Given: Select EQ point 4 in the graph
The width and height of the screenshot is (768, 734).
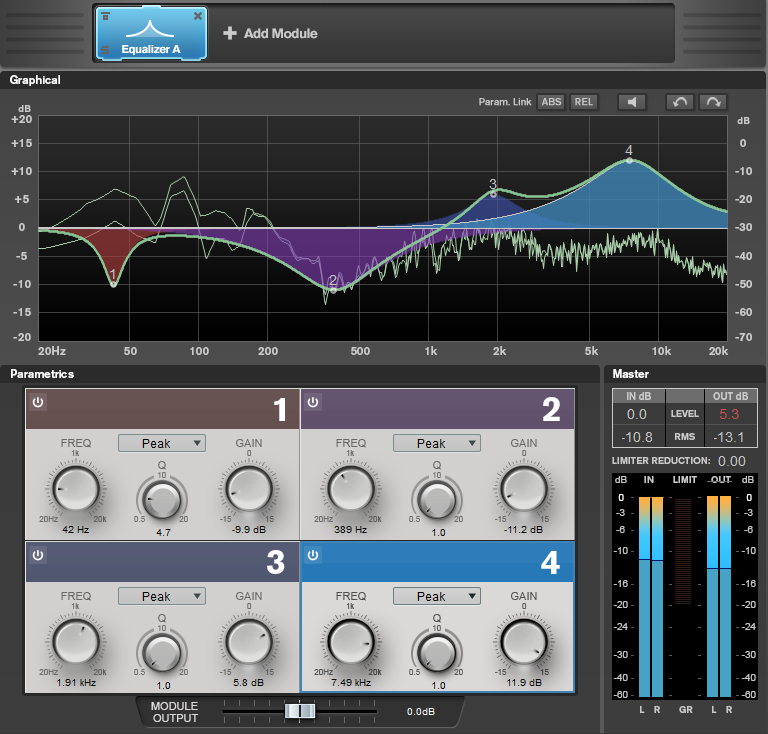Looking at the screenshot, I should coord(629,161).
